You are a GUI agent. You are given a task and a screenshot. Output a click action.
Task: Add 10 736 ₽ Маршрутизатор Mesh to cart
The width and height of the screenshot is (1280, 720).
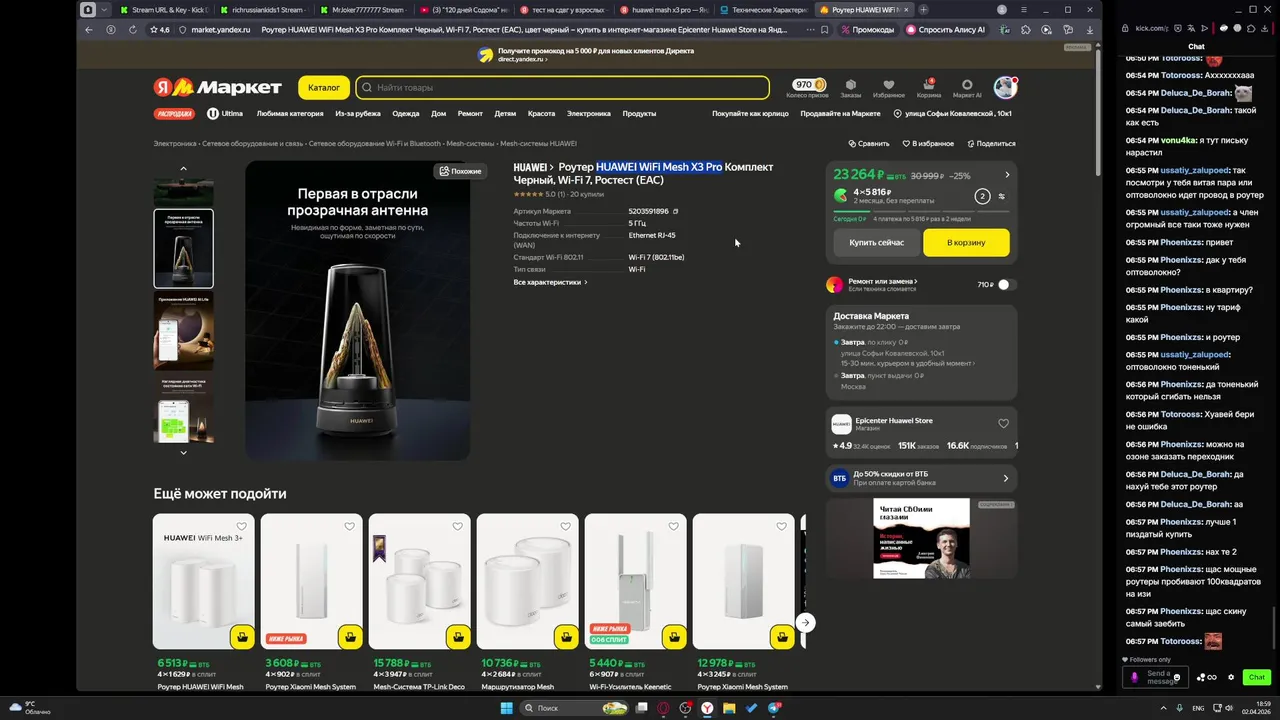click(565, 636)
